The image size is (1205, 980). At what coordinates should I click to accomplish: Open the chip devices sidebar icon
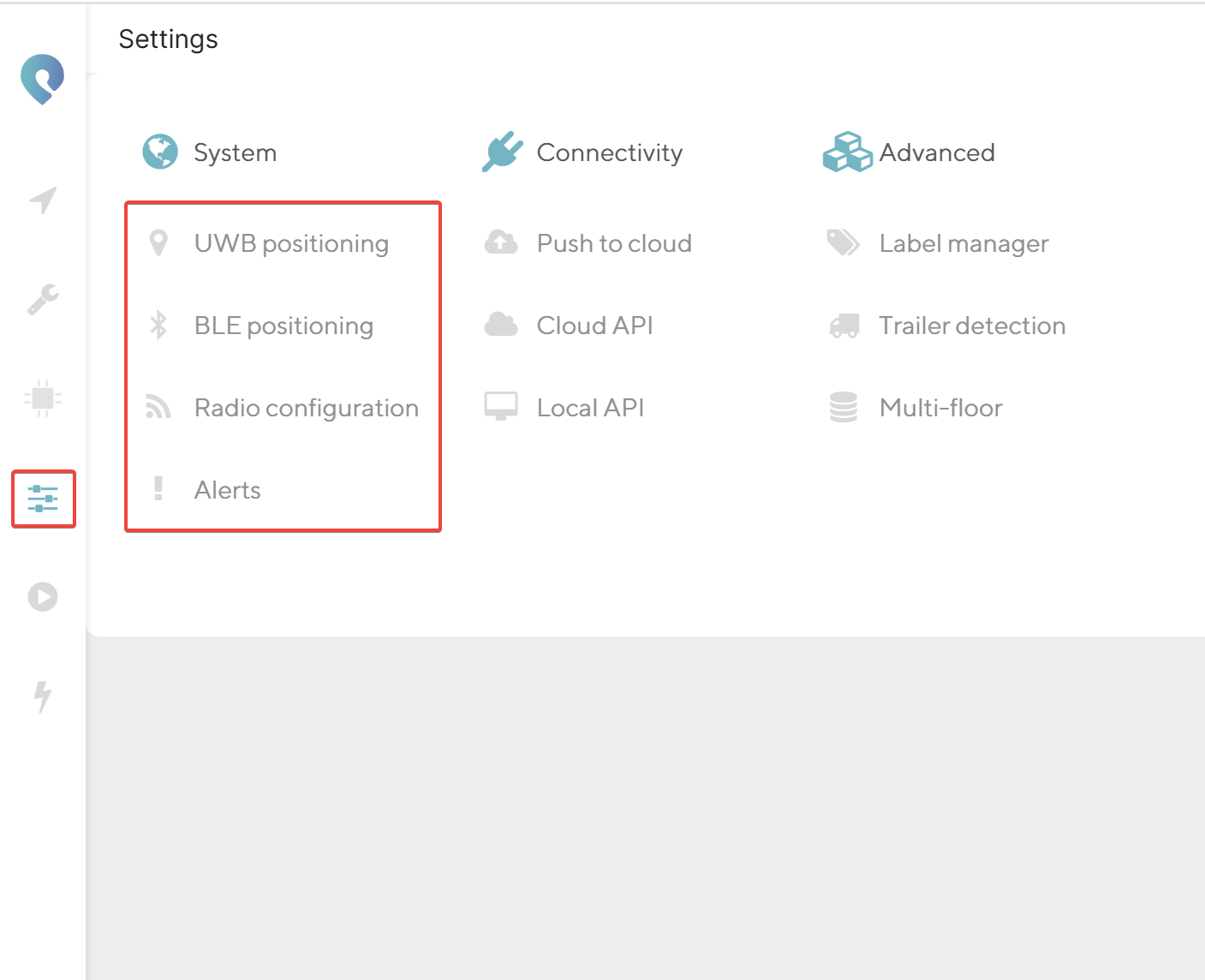pyautogui.click(x=43, y=398)
